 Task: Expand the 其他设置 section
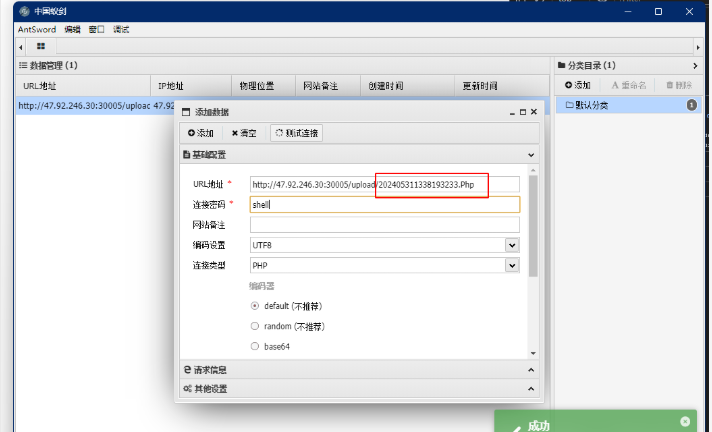[x=531, y=389]
